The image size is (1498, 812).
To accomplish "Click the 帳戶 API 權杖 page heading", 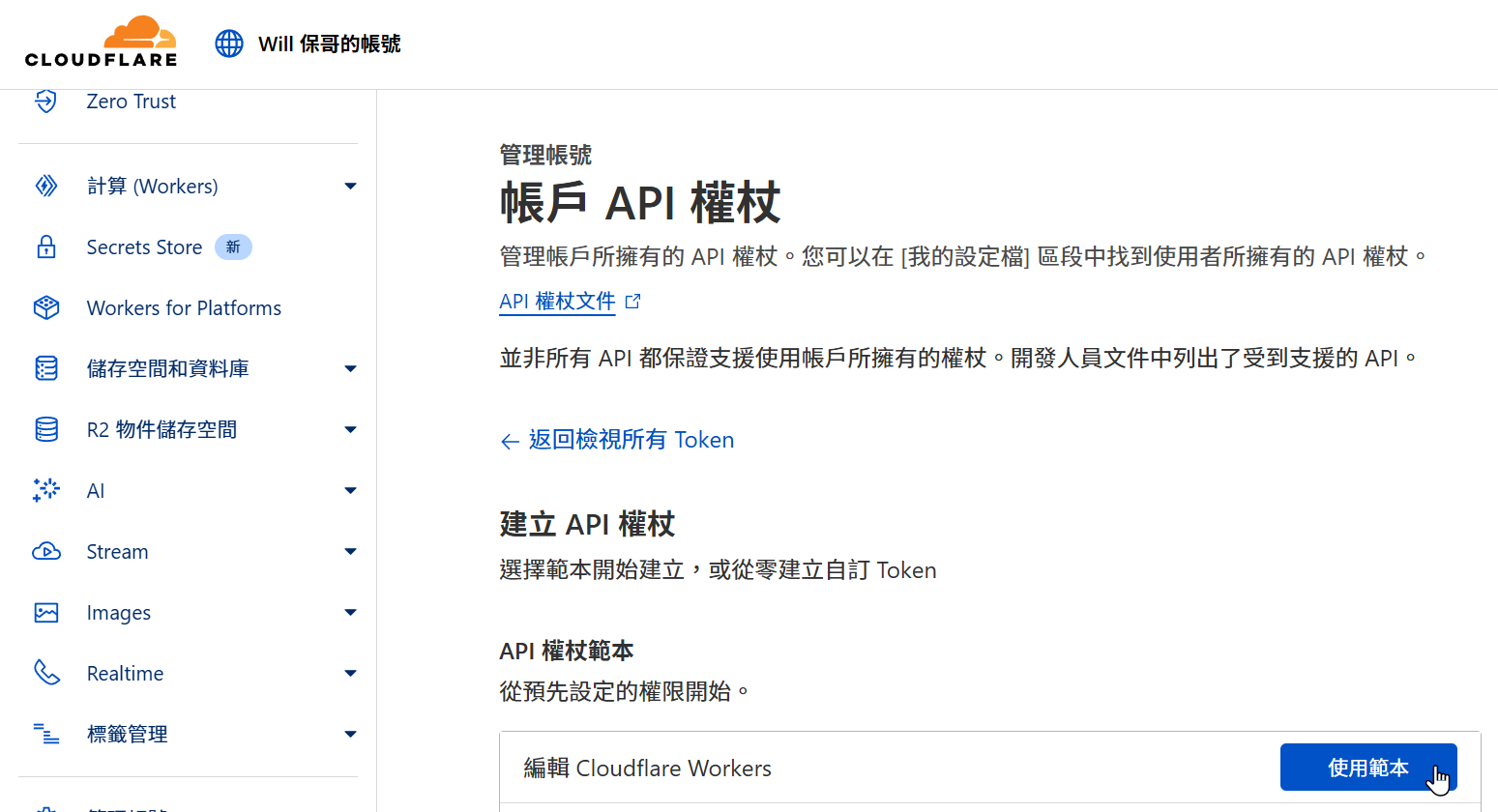I will [x=639, y=203].
